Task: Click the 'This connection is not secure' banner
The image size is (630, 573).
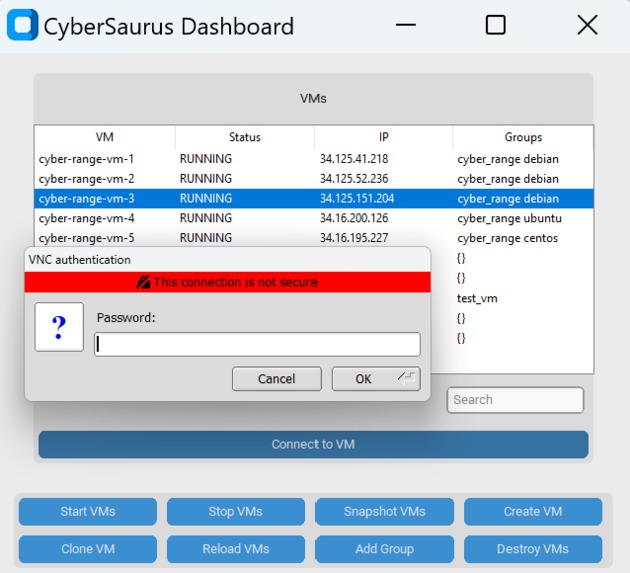Action: point(227,282)
